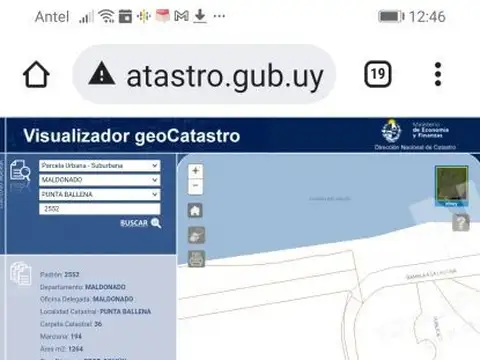Select the Localidad Catastral PUNTA BALLENA text
The image size is (480, 360).
pyautogui.click(x=95, y=312)
